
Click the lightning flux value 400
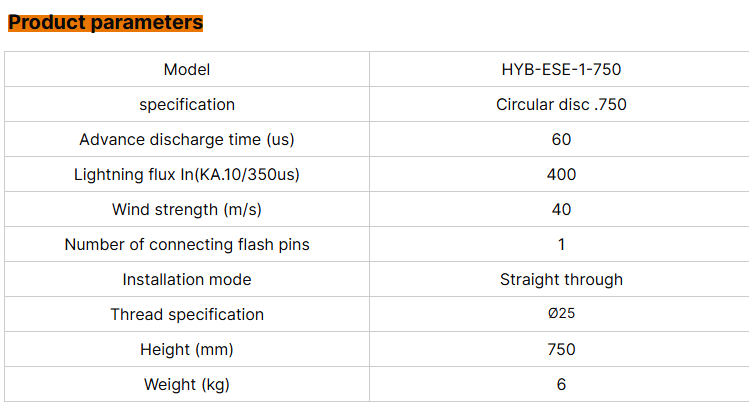coord(561,175)
